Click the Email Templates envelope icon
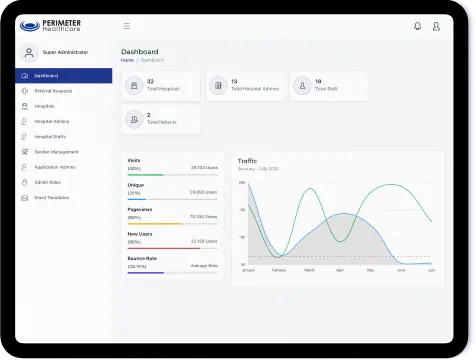This screenshot has height=360, width=476. 25,198
